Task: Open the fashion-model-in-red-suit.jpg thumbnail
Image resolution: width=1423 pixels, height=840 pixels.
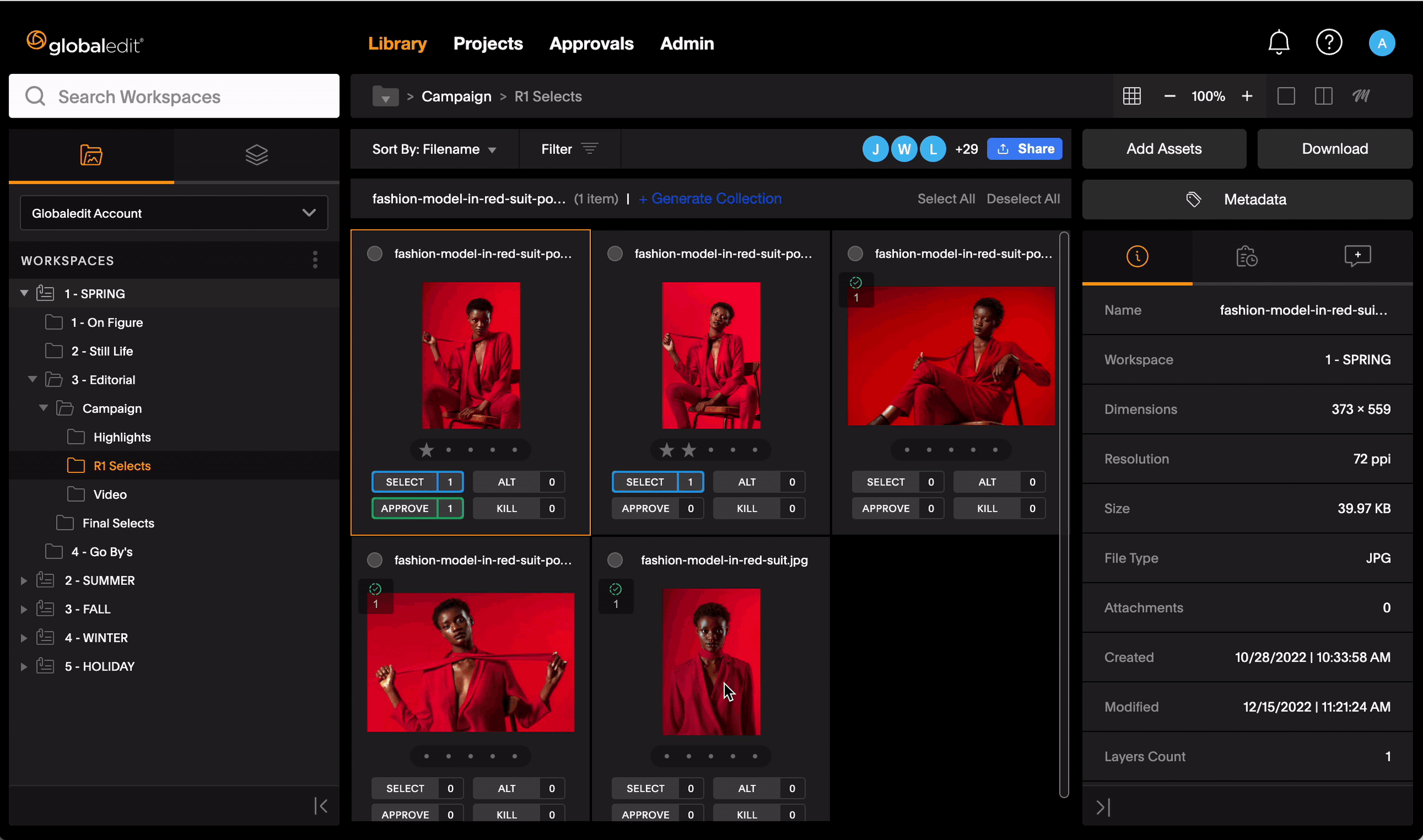Action: (710, 661)
